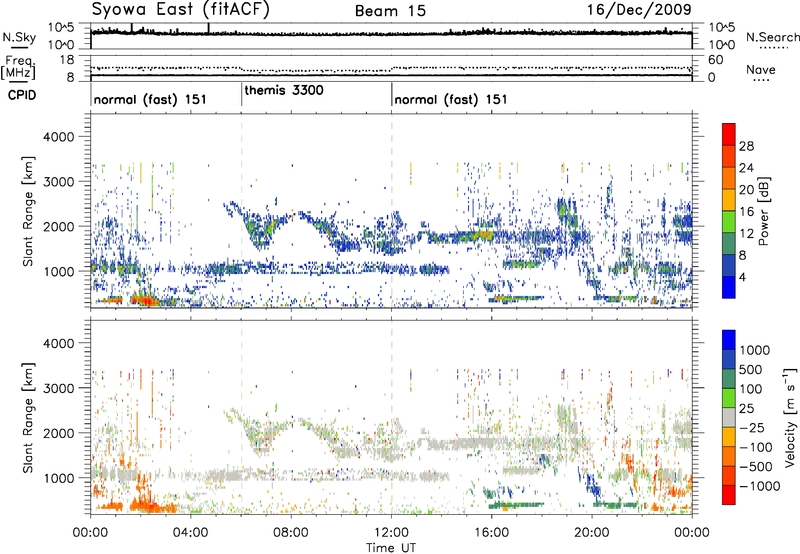Click the dashed 06:00 marker line in velocity panel

click(x=241, y=416)
